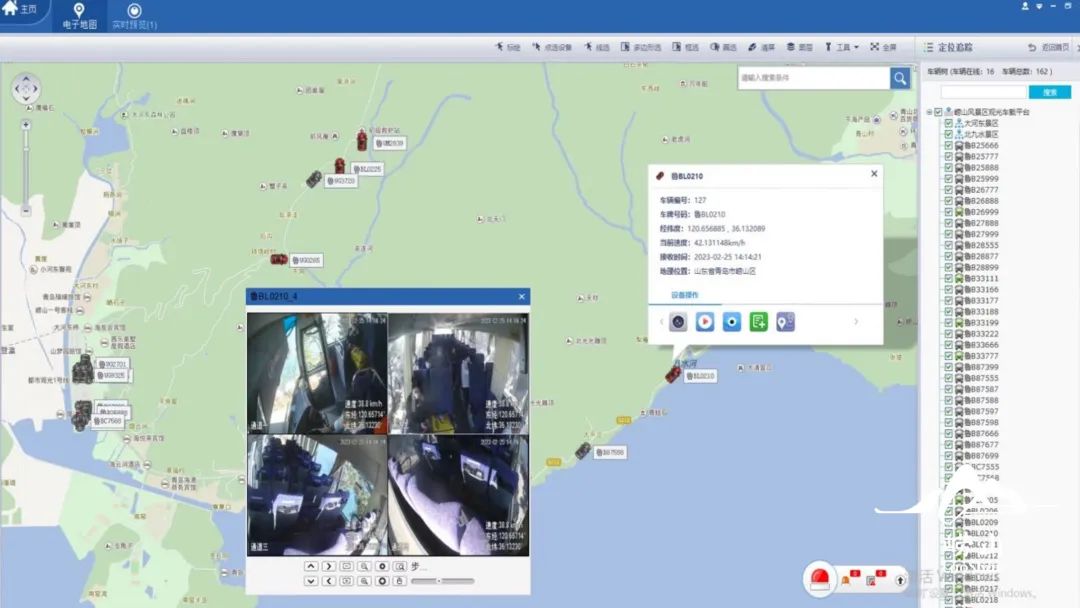Open the video playback icon in vehicle popup
Image resolution: width=1080 pixels, height=608 pixels.
tap(705, 322)
